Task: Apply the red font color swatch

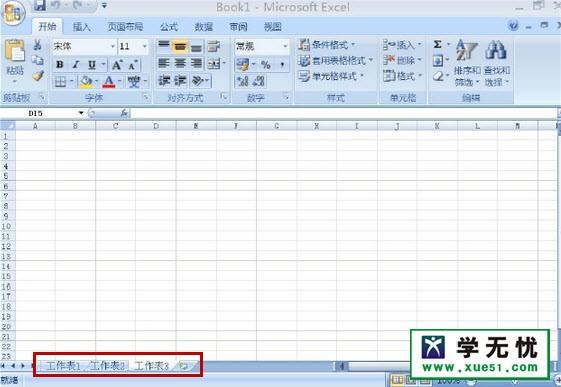Action: coord(109,82)
